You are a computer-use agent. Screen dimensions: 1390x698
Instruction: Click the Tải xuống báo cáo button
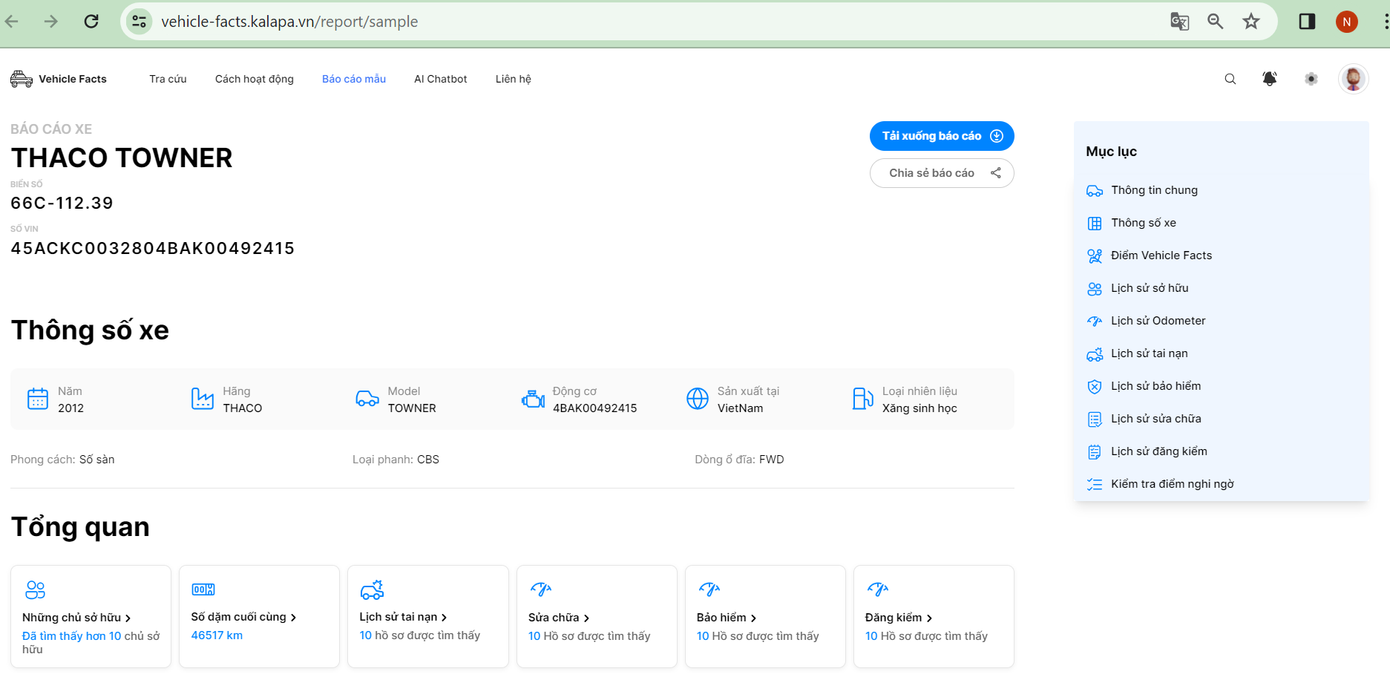941,136
